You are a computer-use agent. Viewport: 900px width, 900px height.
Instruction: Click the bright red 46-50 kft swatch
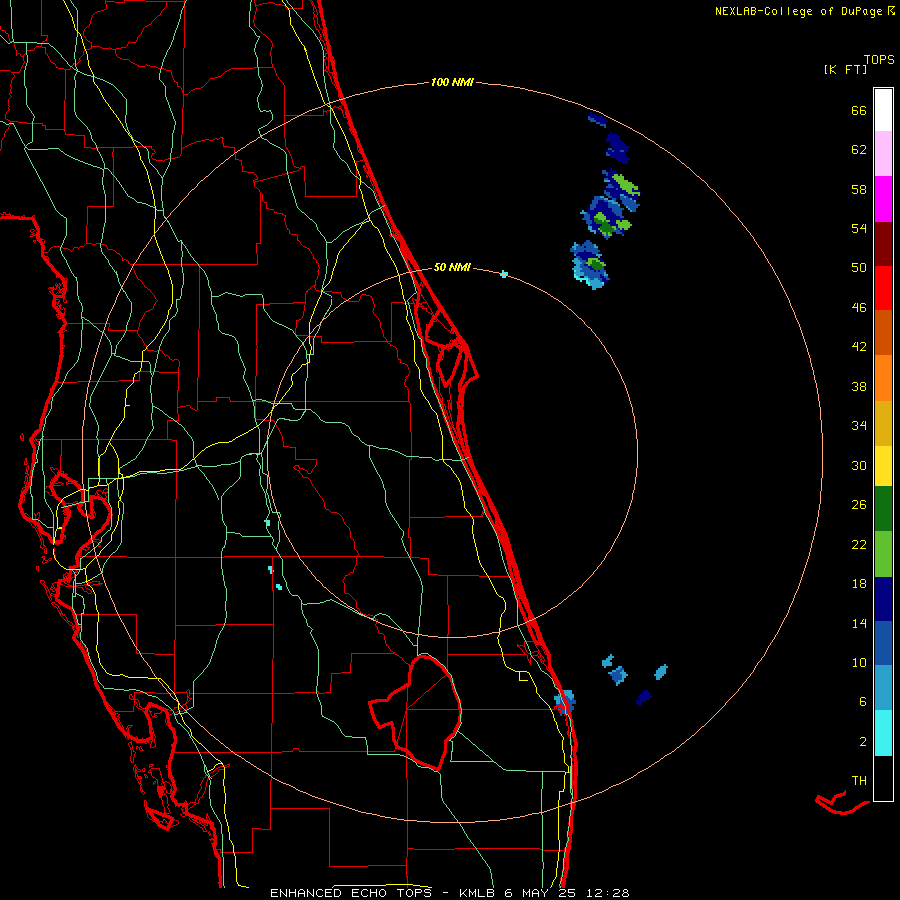[883, 288]
